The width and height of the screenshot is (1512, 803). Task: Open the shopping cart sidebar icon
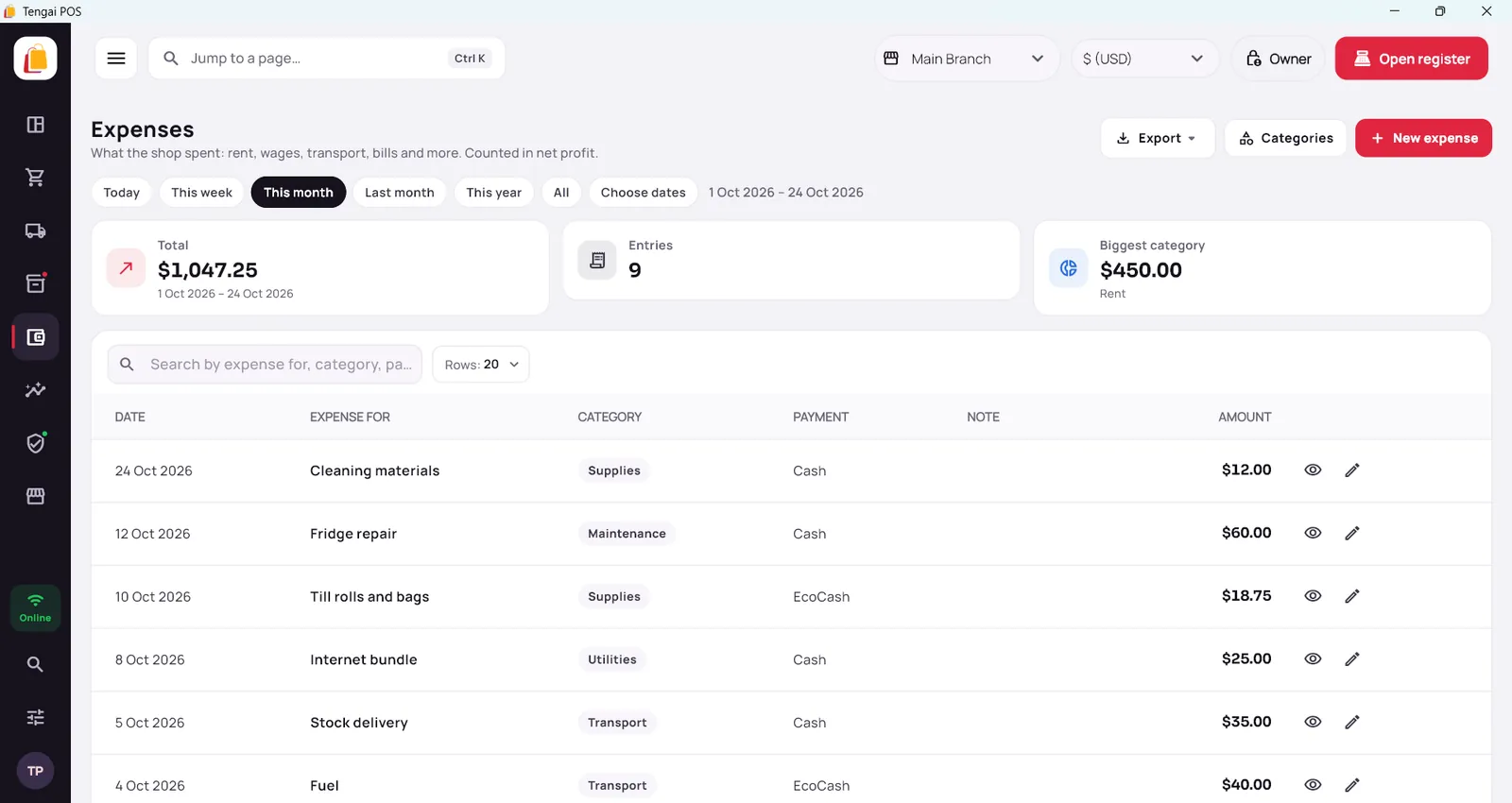35,178
